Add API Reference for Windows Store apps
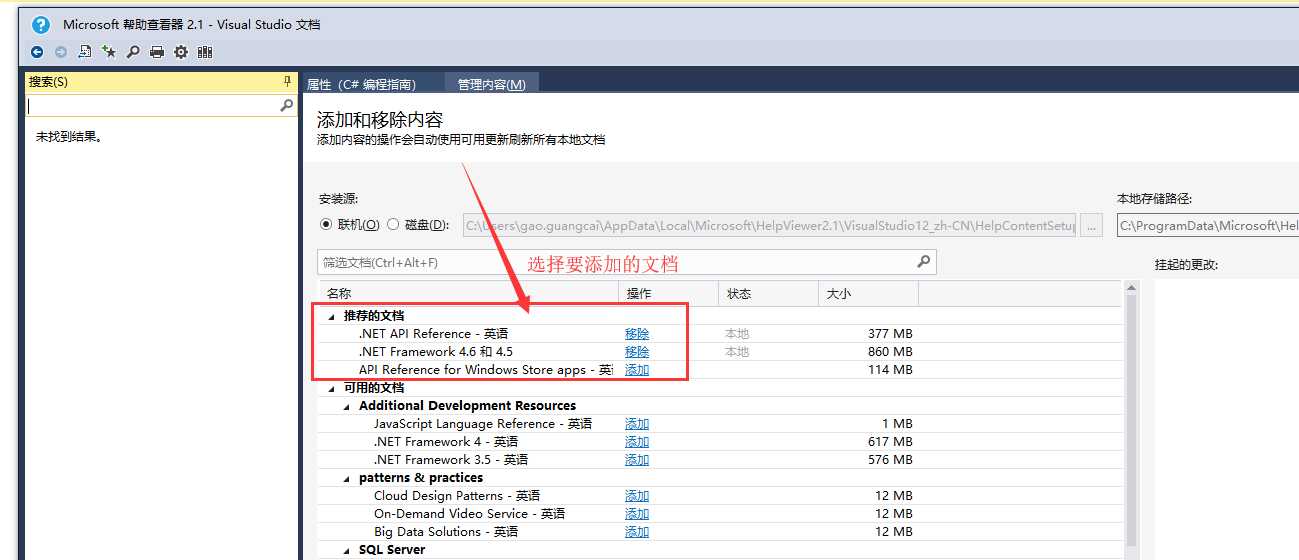The height and width of the screenshot is (560, 1299). pyautogui.click(x=637, y=370)
